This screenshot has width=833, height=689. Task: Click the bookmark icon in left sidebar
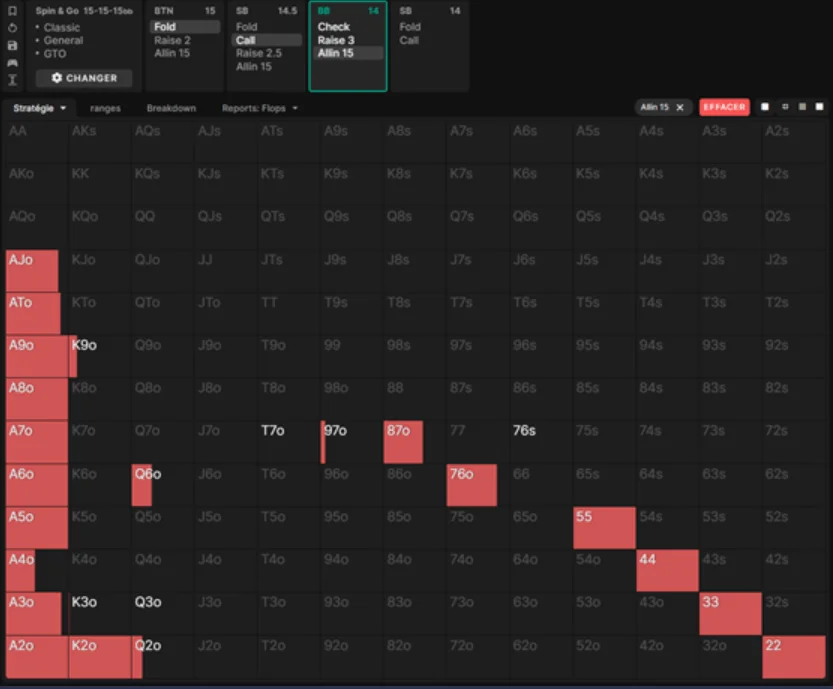pos(12,11)
